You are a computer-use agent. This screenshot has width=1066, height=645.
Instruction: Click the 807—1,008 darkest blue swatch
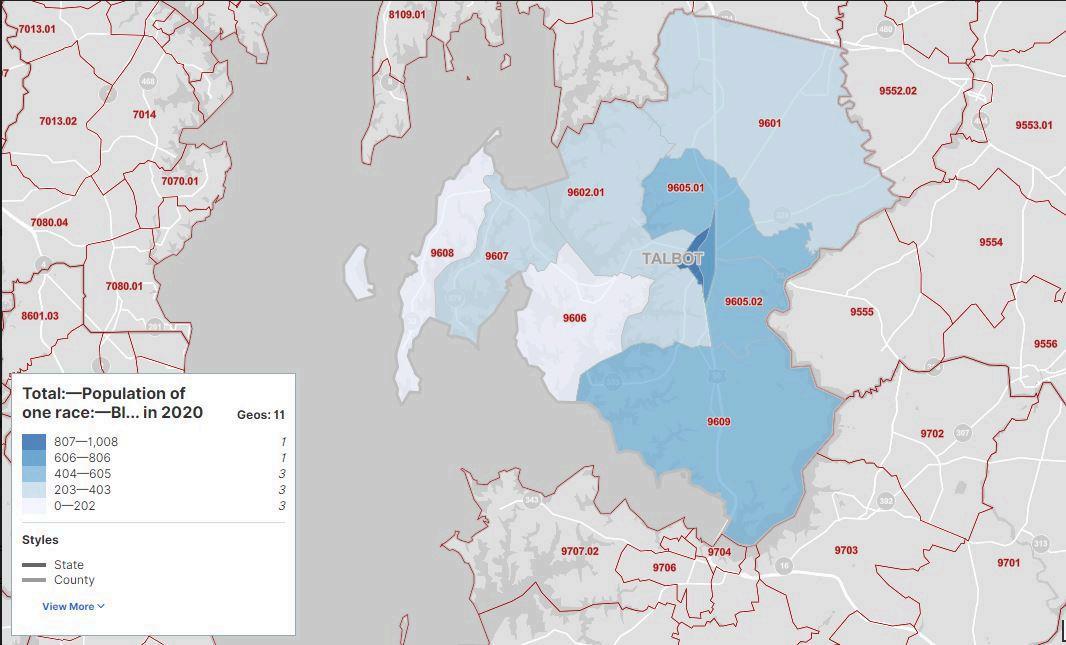[x=34, y=442]
